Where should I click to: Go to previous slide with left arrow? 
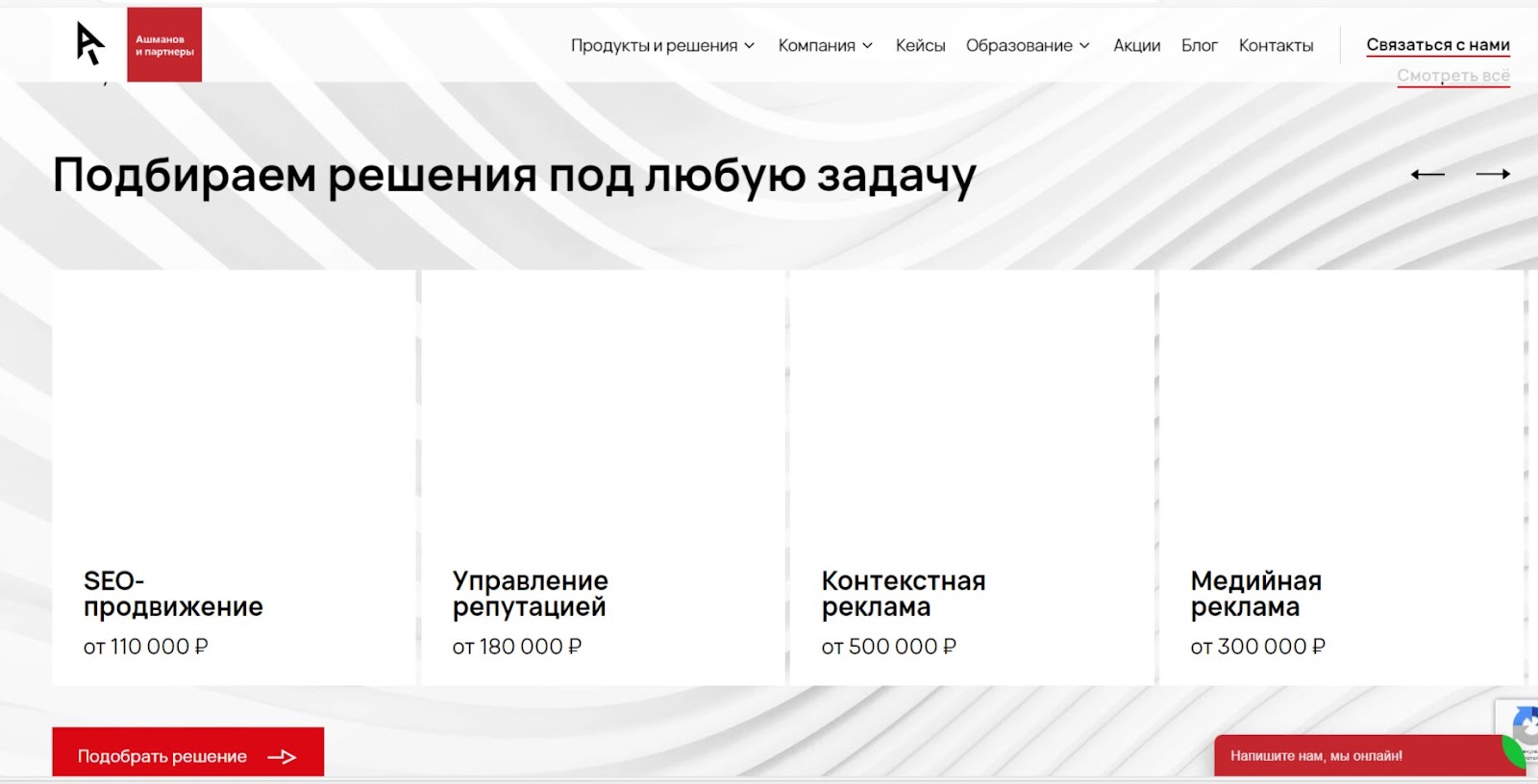click(1427, 174)
